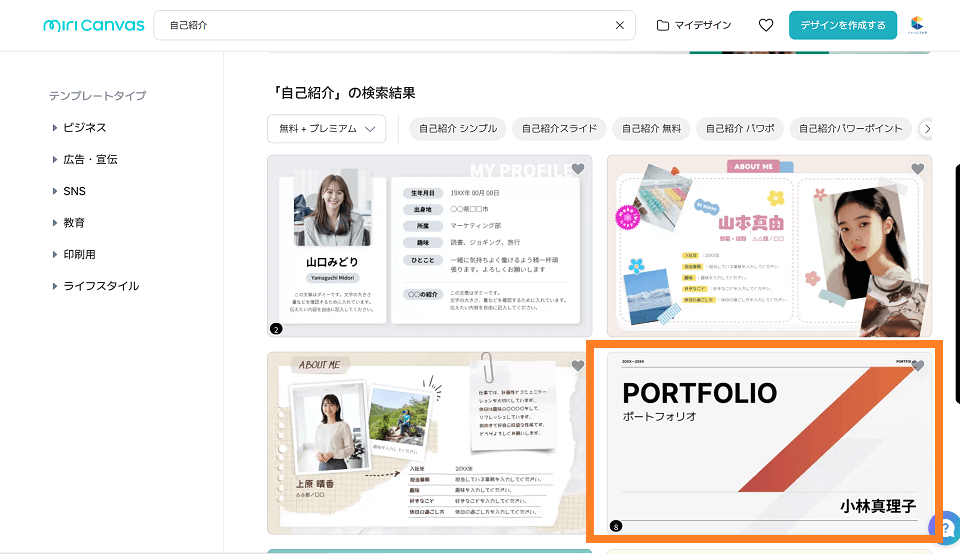Select the 自己紹介 パワポ filter chip

point(741,128)
